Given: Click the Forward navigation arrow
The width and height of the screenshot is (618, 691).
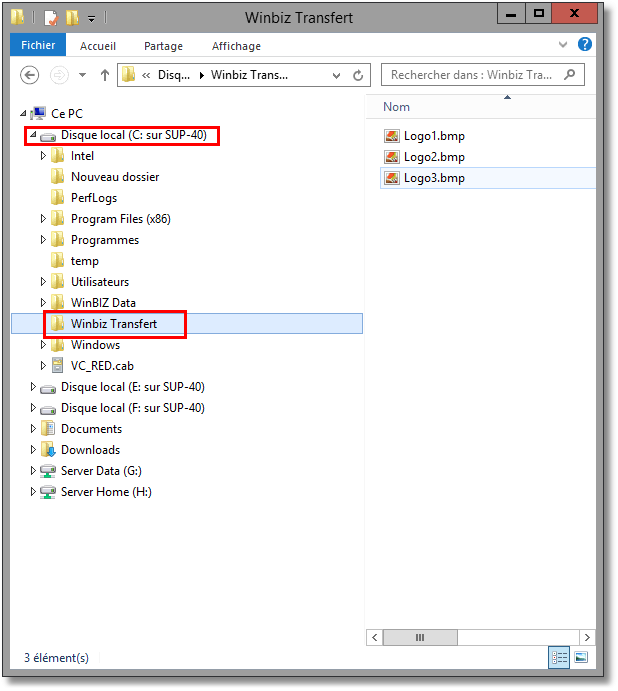Looking at the screenshot, I should tap(59, 75).
